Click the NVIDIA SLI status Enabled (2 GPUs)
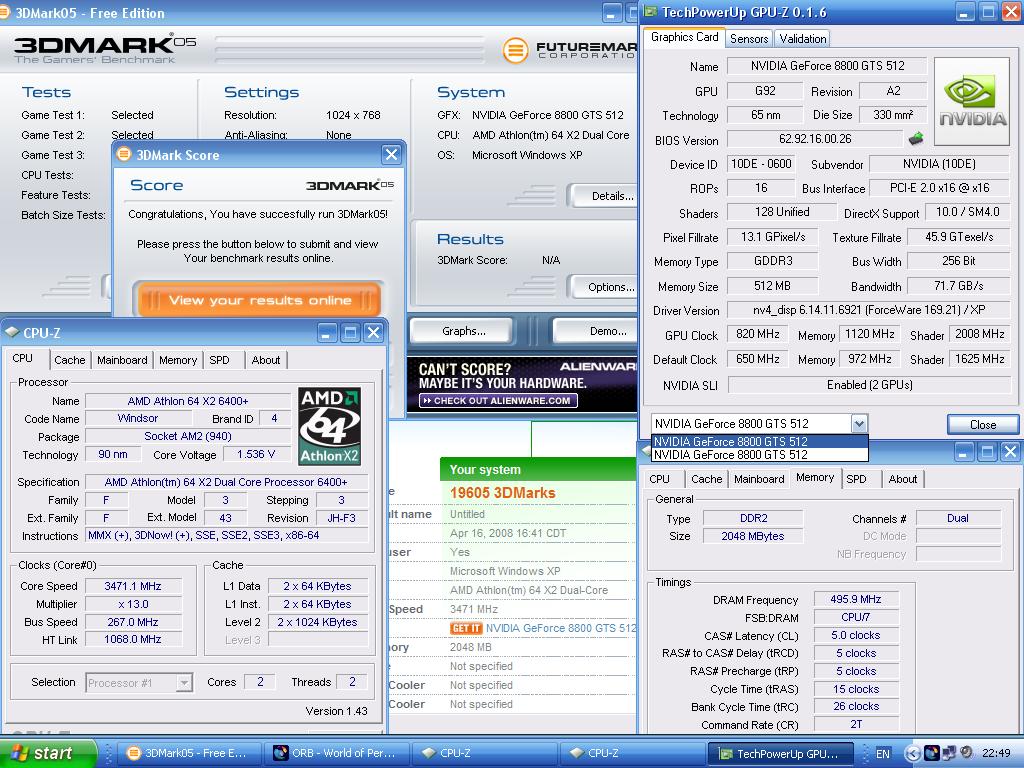Screen dimensions: 1024x768 click(x=869, y=385)
